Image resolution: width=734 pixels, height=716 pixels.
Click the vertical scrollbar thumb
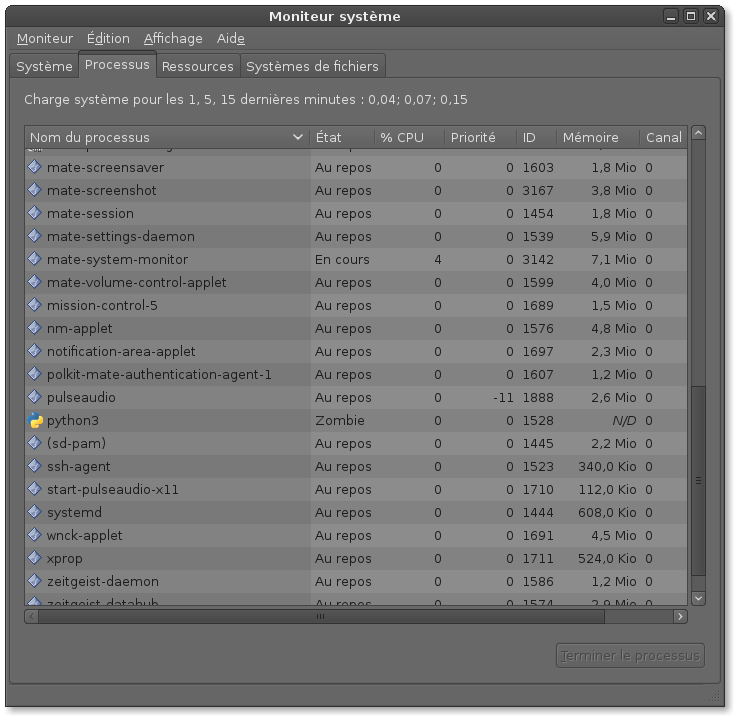tap(698, 481)
